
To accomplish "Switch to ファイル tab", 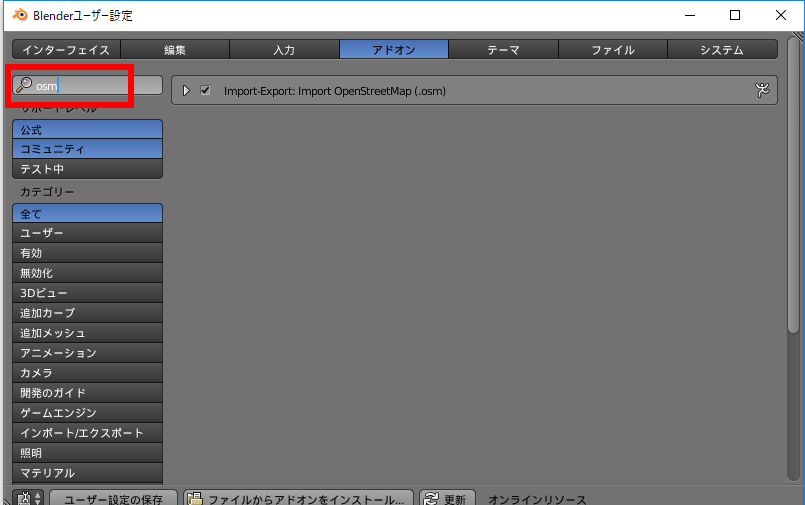I will pyautogui.click(x=613, y=50).
